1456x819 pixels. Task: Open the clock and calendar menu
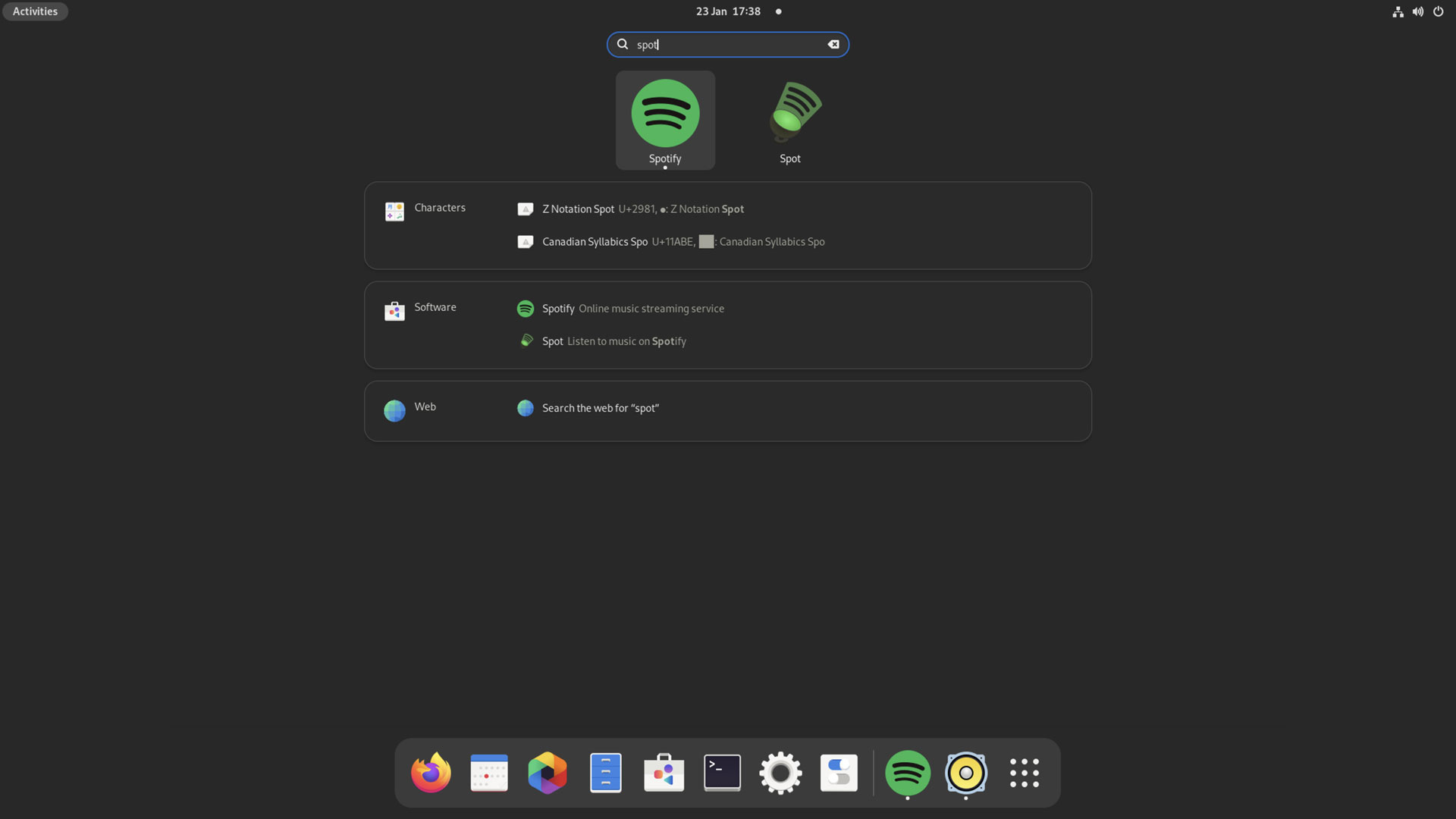click(x=728, y=11)
